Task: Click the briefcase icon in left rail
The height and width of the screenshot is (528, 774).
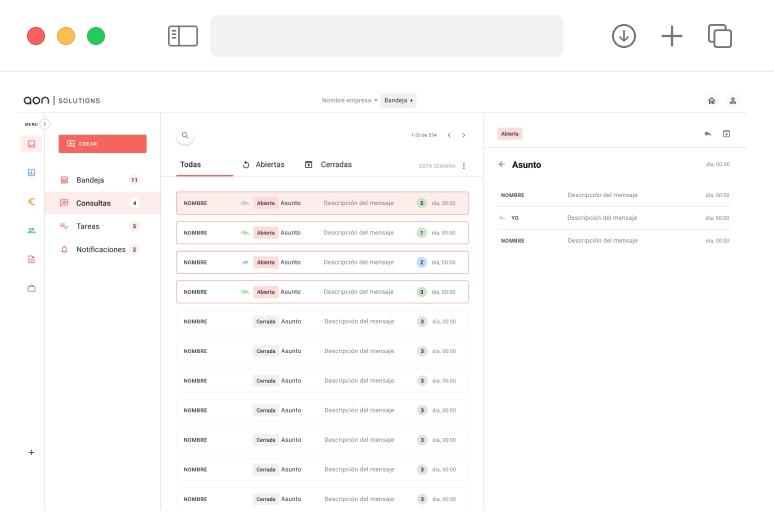Action: 31,288
